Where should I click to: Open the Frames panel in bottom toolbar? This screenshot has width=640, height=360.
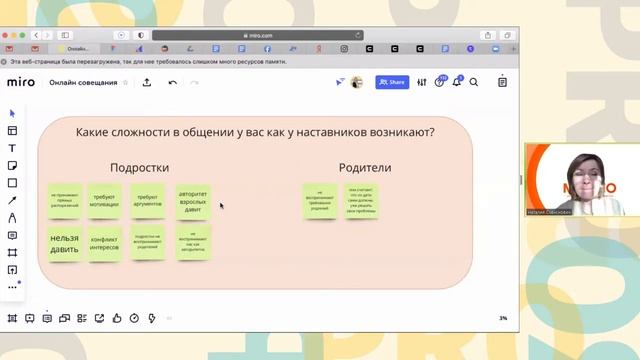click(x=12, y=318)
